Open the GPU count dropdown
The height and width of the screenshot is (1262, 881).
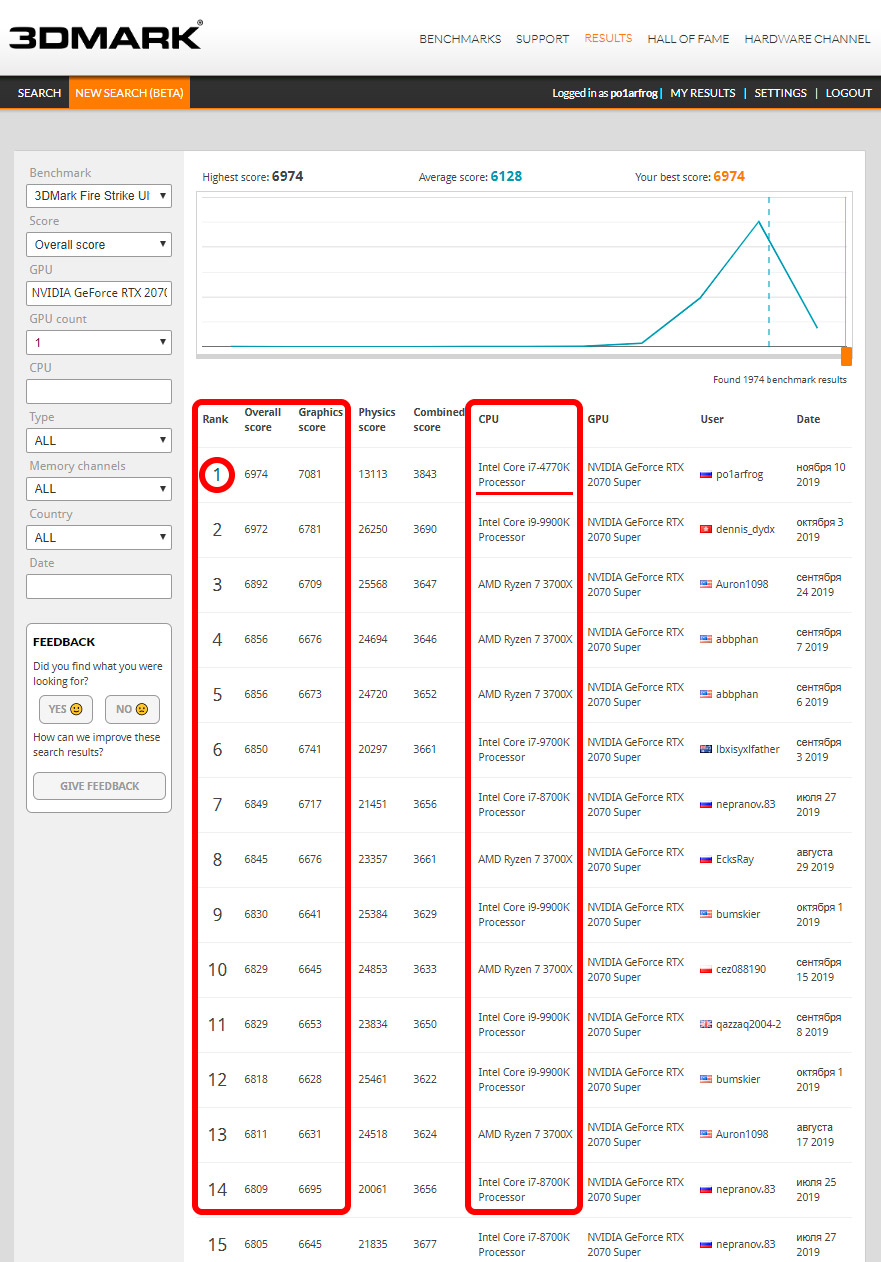tap(99, 342)
